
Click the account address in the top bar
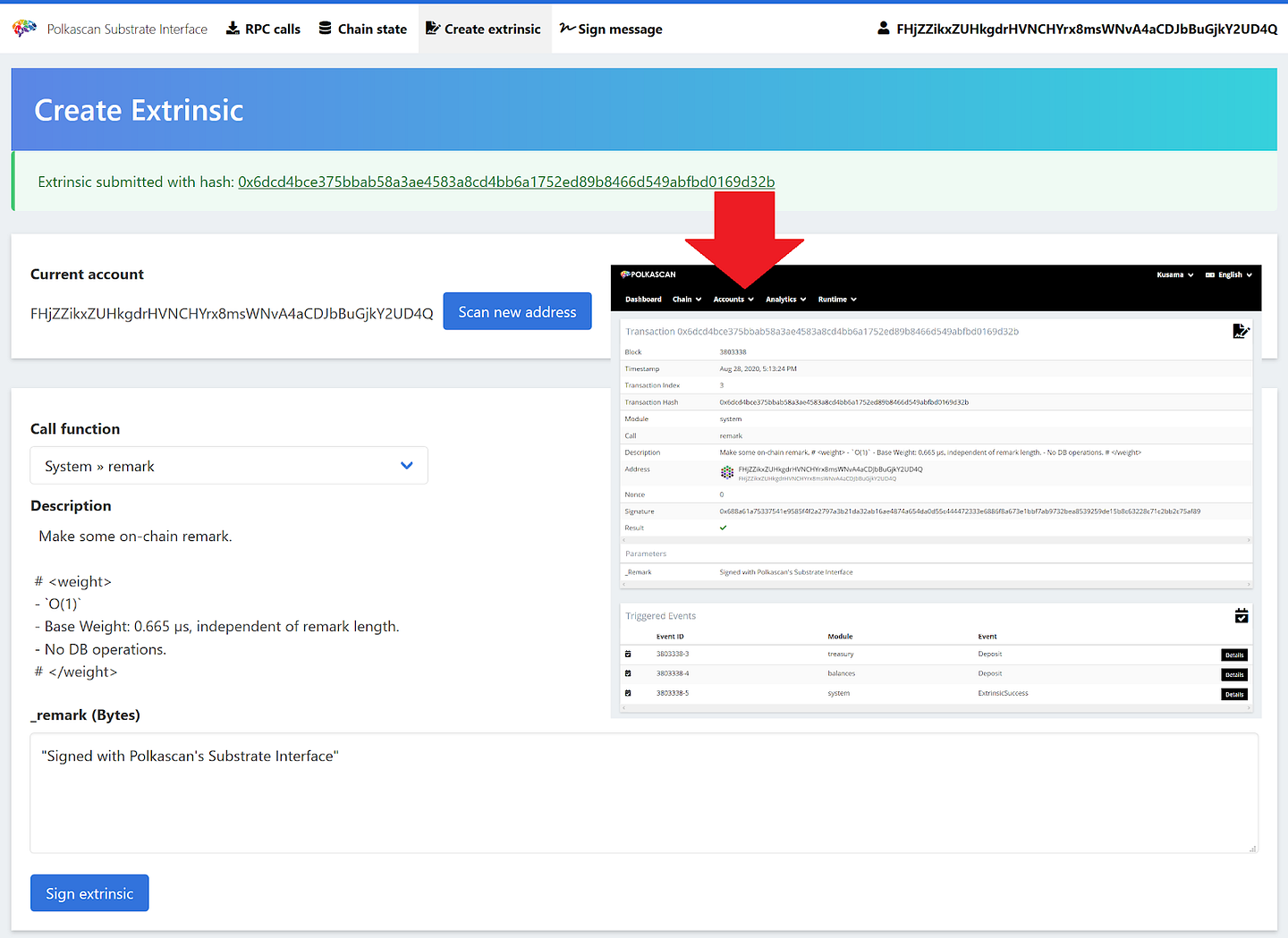coord(1087,29)
